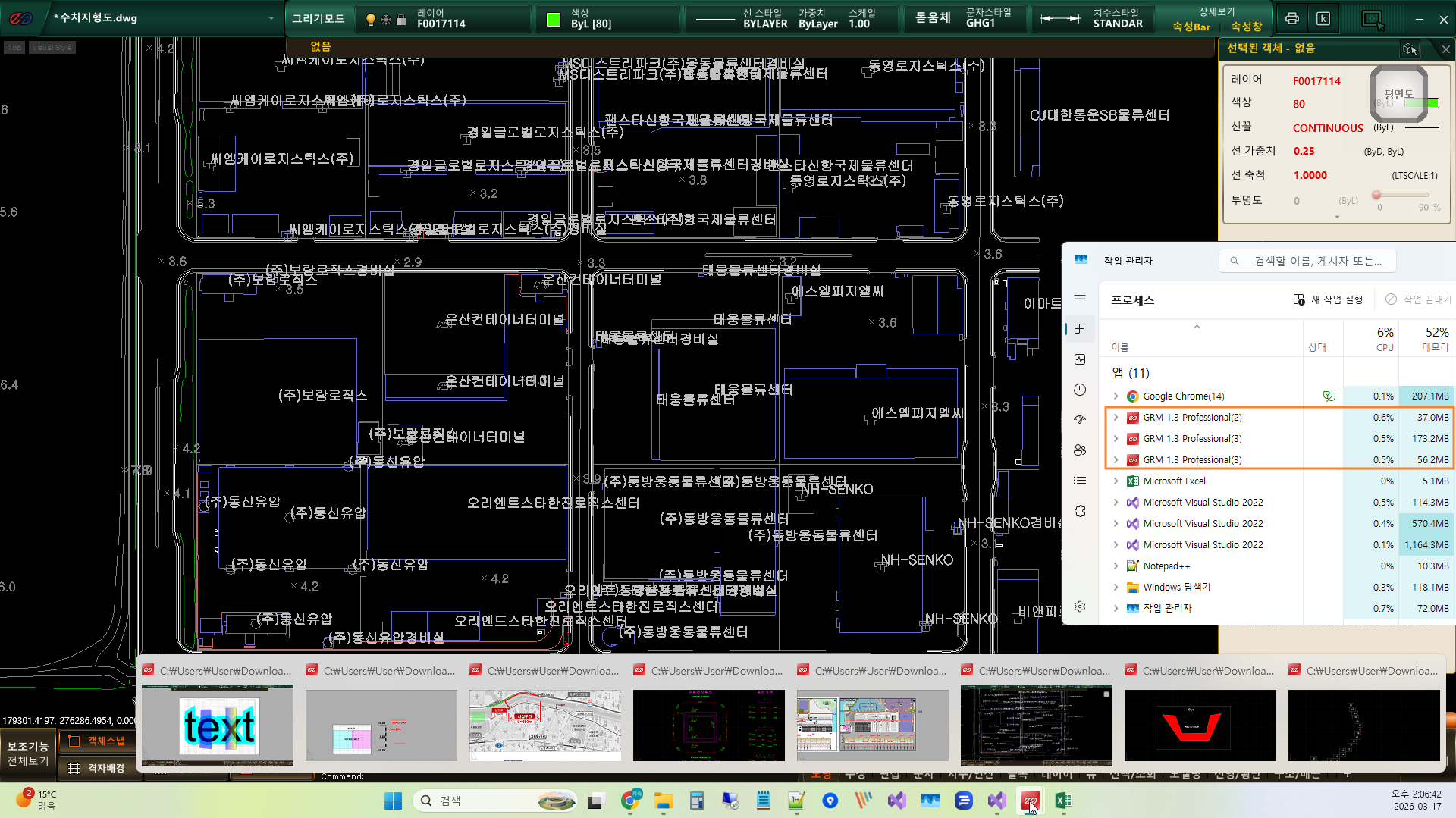Viewport: 1456px width, 818px height.
Task: Toggle the 속성창 display option
Action: coord(1246,27)
